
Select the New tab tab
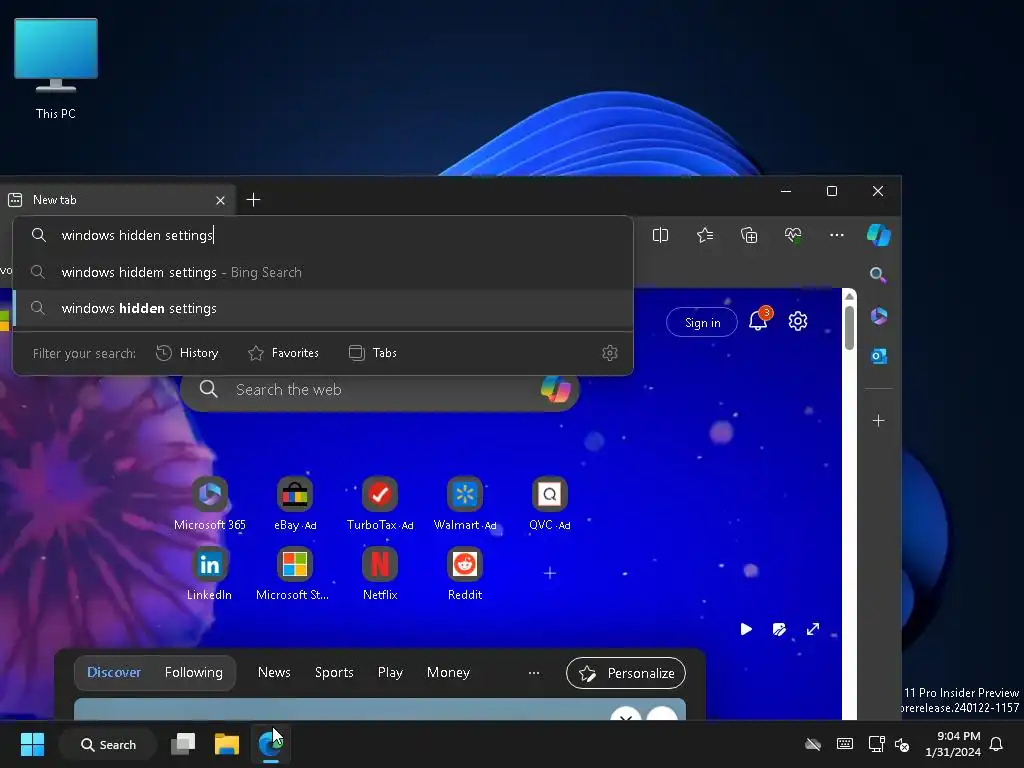click(x=116, y=200)
